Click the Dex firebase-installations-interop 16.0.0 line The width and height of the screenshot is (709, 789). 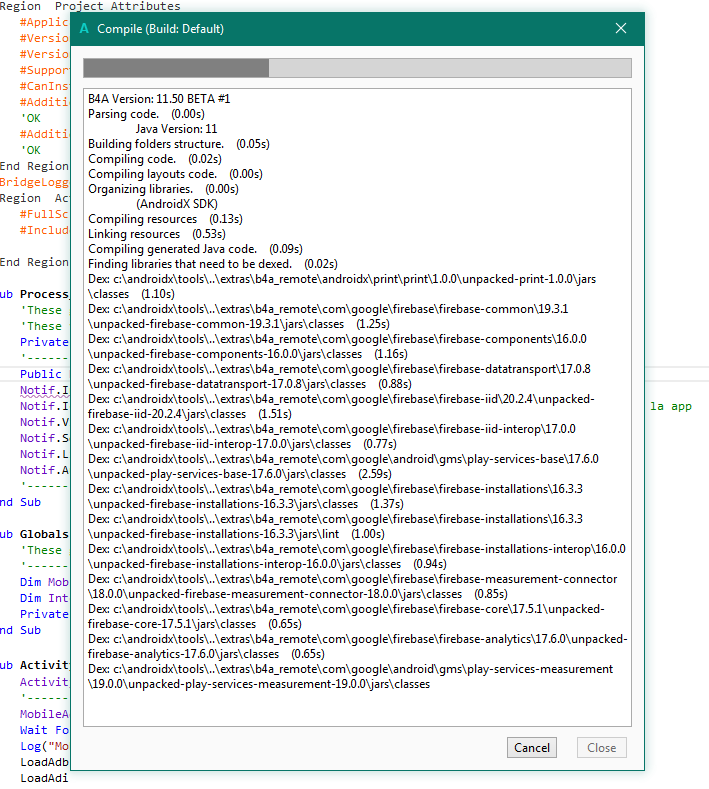[357, 557]
